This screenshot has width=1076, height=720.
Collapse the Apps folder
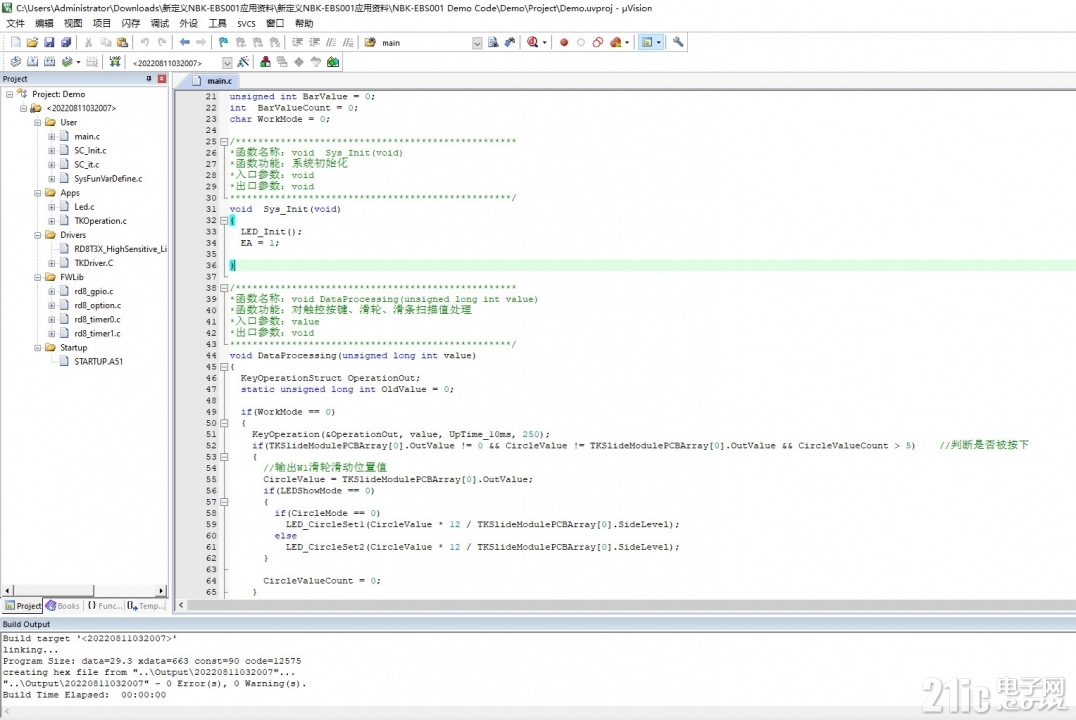(38, 193)
